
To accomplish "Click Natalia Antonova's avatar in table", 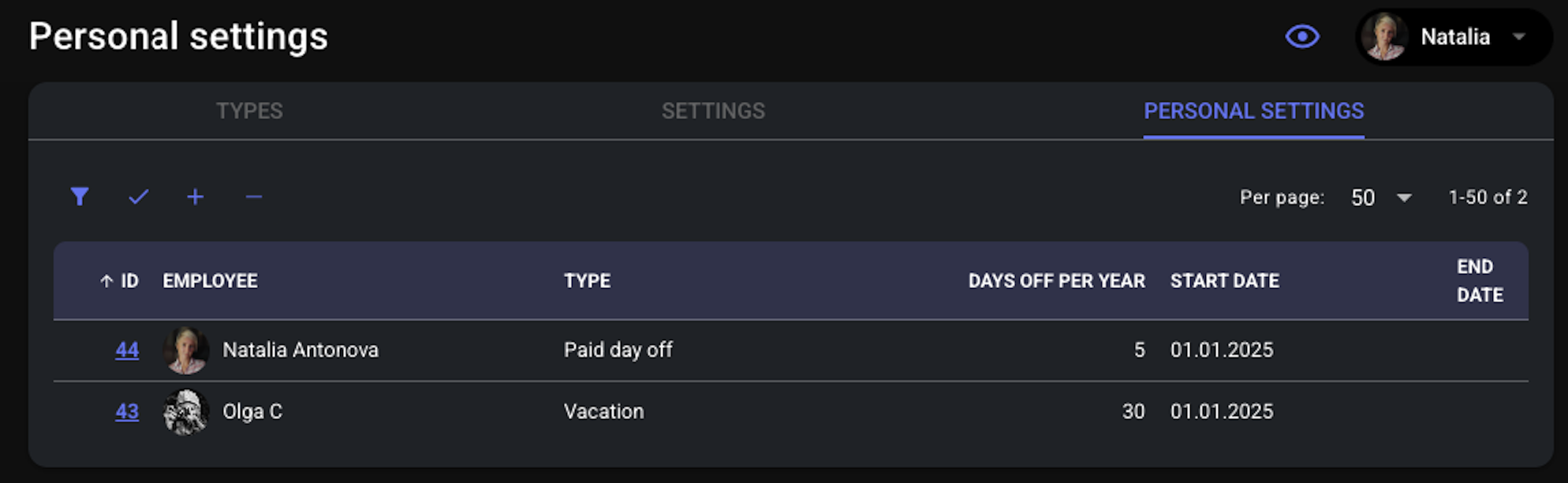I will tap(186, 350).
